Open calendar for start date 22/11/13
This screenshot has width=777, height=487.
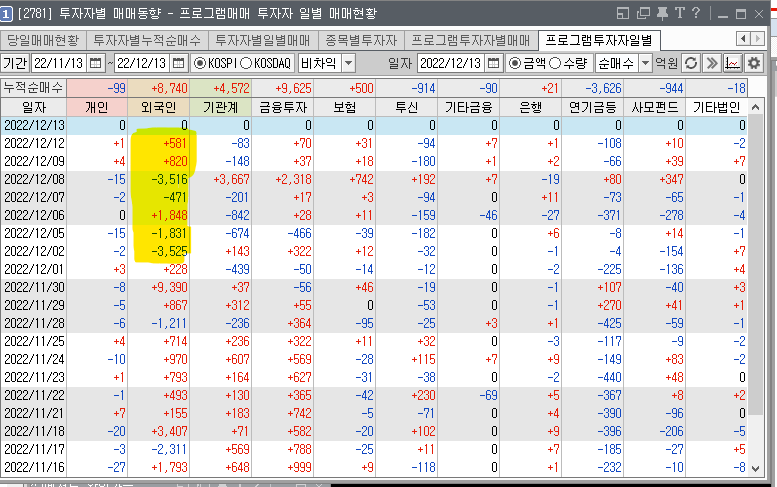pyautogui.click(x=96, y=63)
